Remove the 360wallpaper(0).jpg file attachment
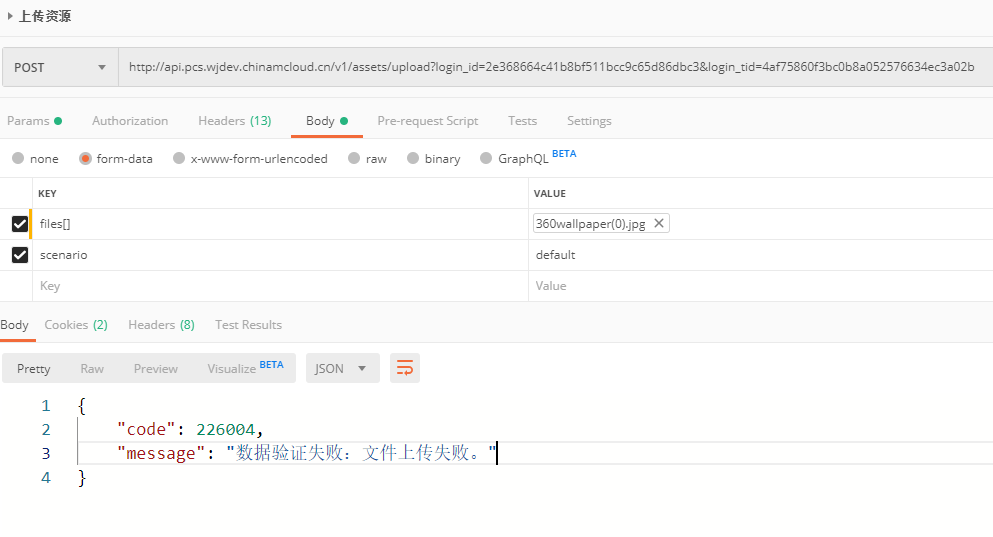The width and height of the screenshot is (993, 537). (x=659, y=224)
